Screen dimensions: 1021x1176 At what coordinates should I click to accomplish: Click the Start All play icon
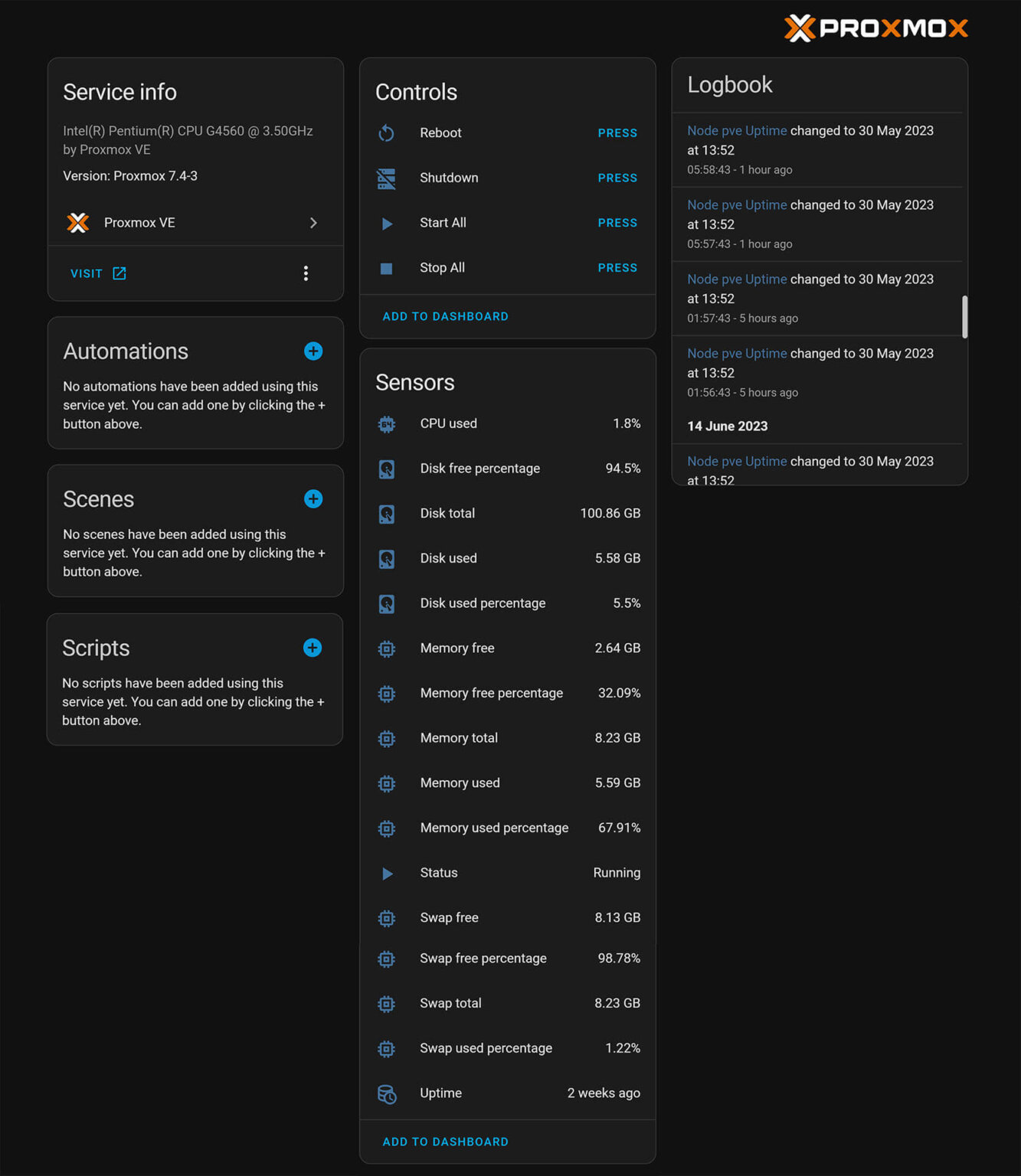click(387, 224)
